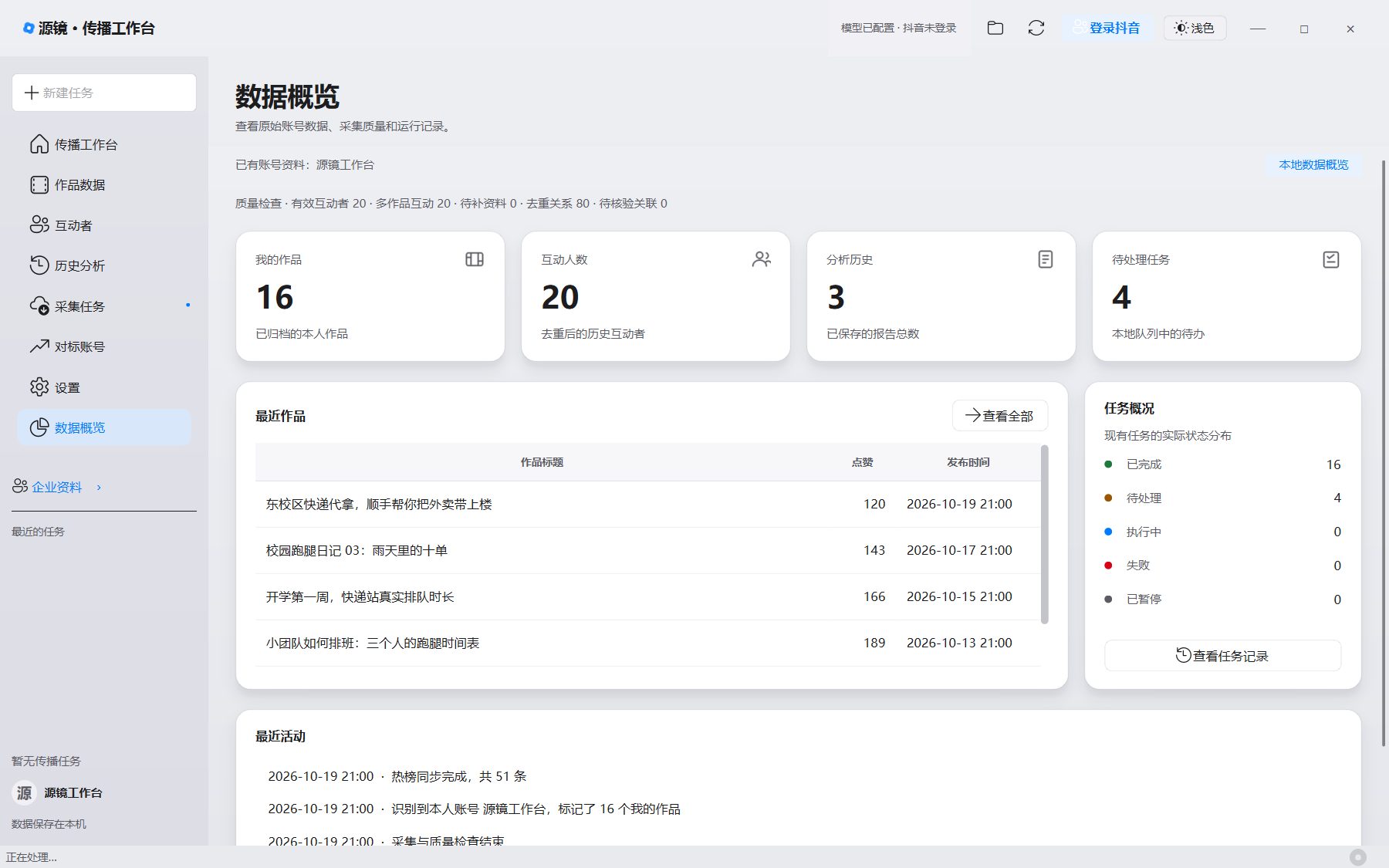Click the 分析历史 card document icon

pos(1046,259)
